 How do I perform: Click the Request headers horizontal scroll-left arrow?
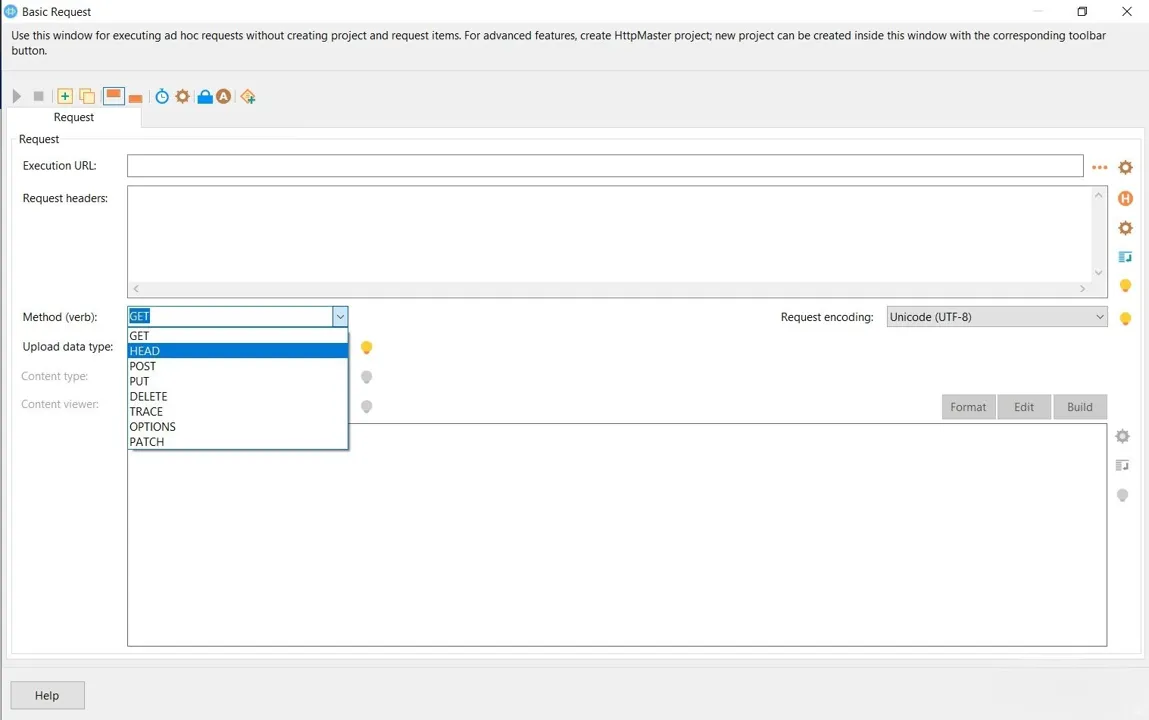pyautogui.click(x=136, y=289)
